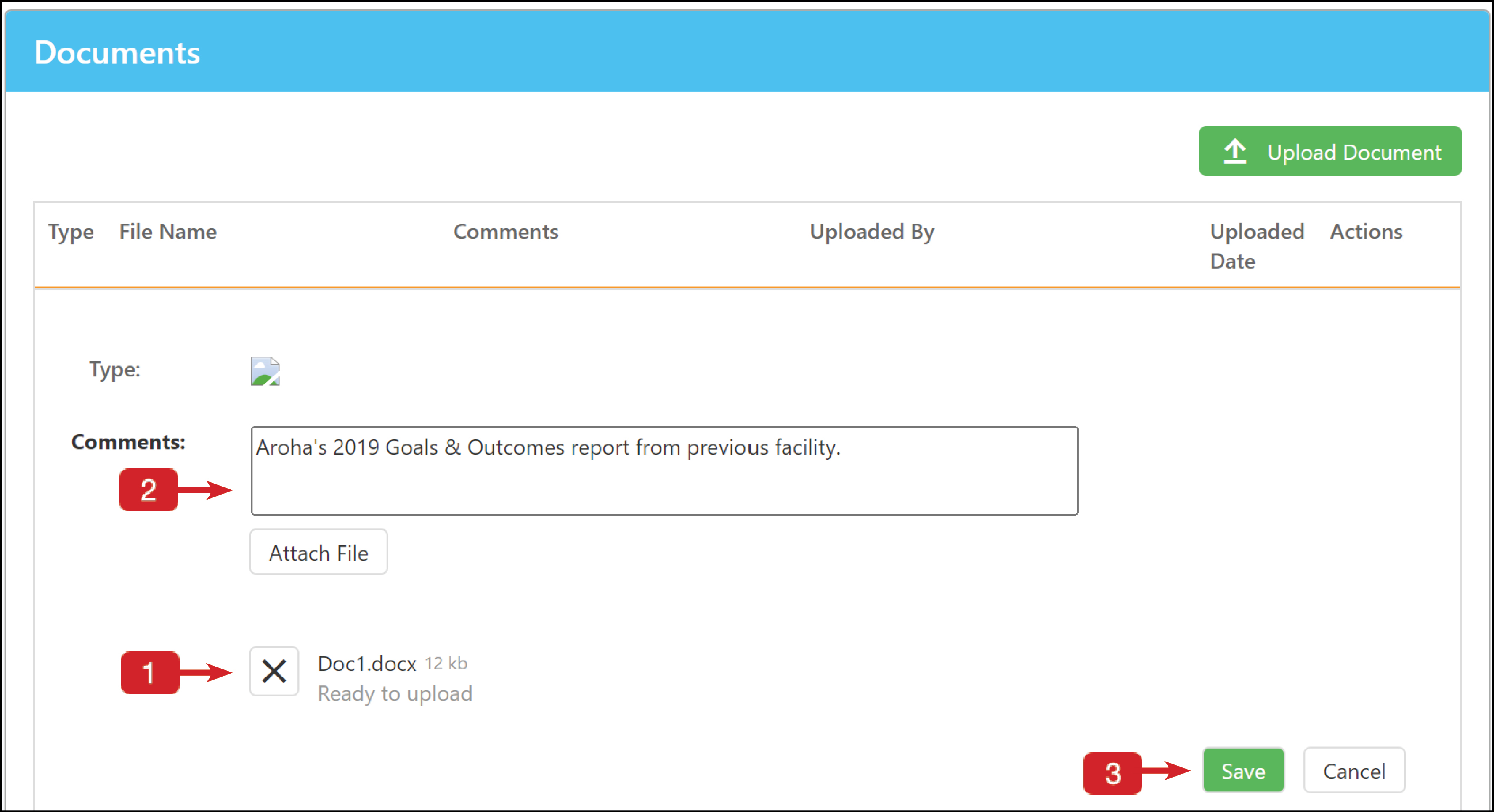This screenshot has width=1494, height=812.
Task: Click the Uploaded By column header
Action: pyautogui.click(x=872, y=232)
